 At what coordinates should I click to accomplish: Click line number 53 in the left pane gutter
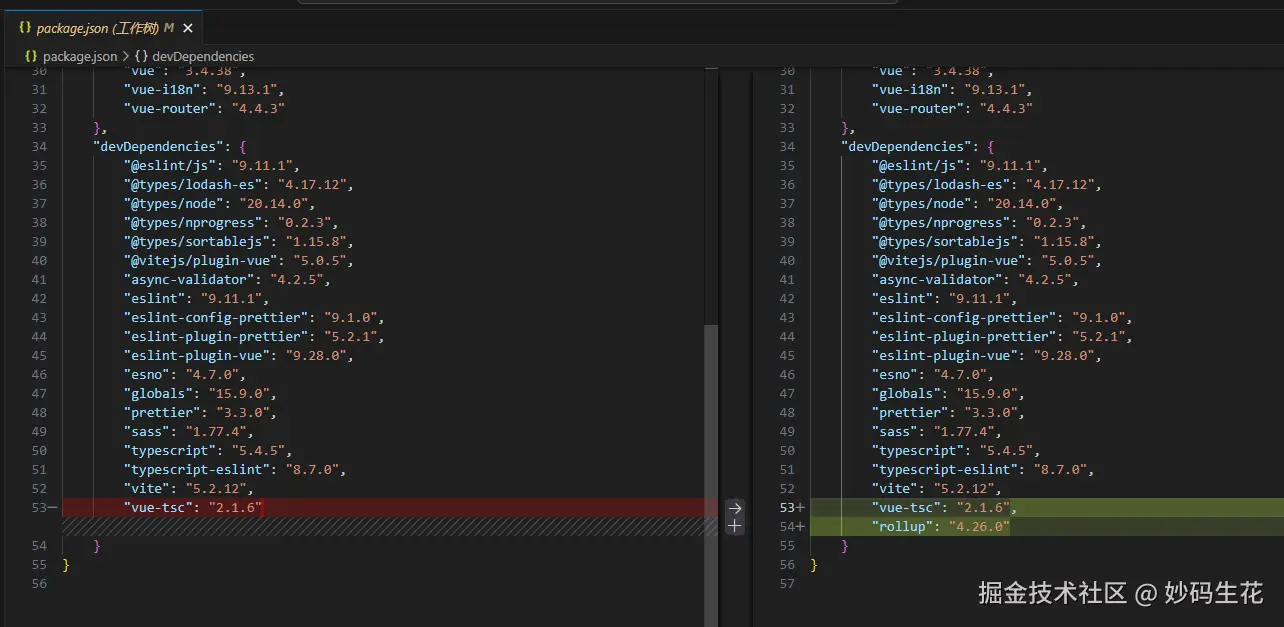39,508
